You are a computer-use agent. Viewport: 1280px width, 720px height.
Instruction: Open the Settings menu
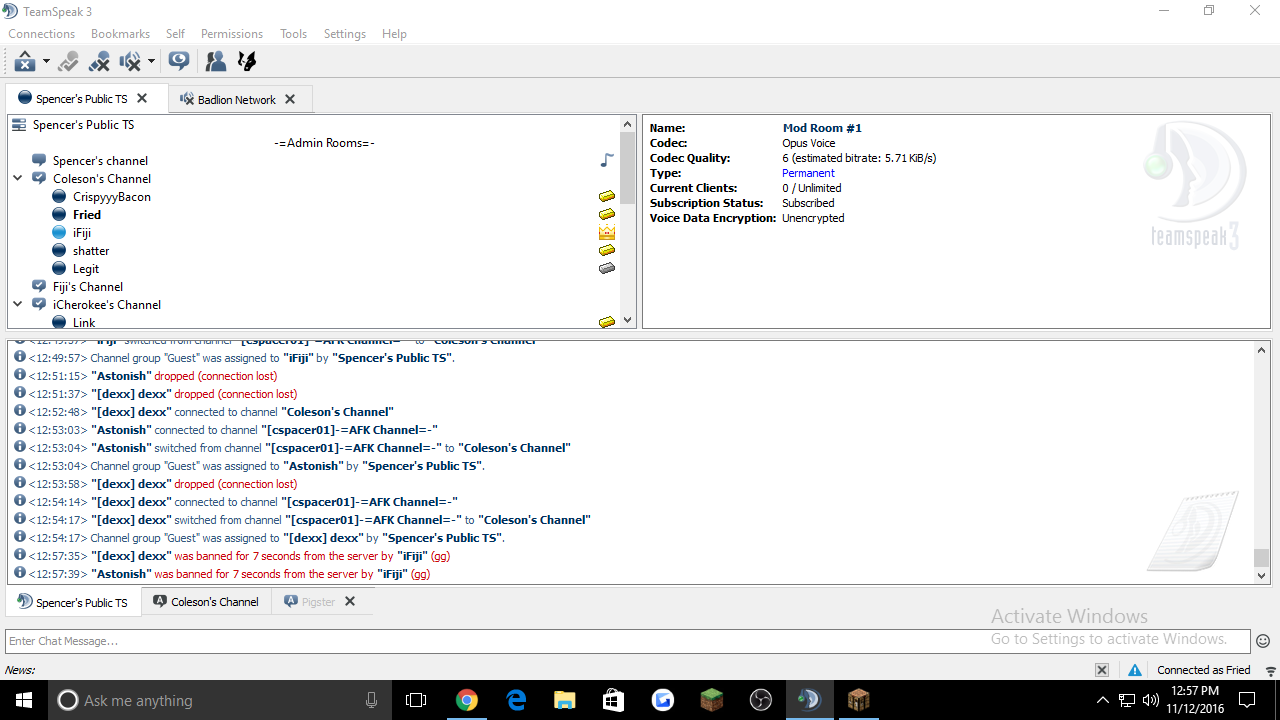345,34
